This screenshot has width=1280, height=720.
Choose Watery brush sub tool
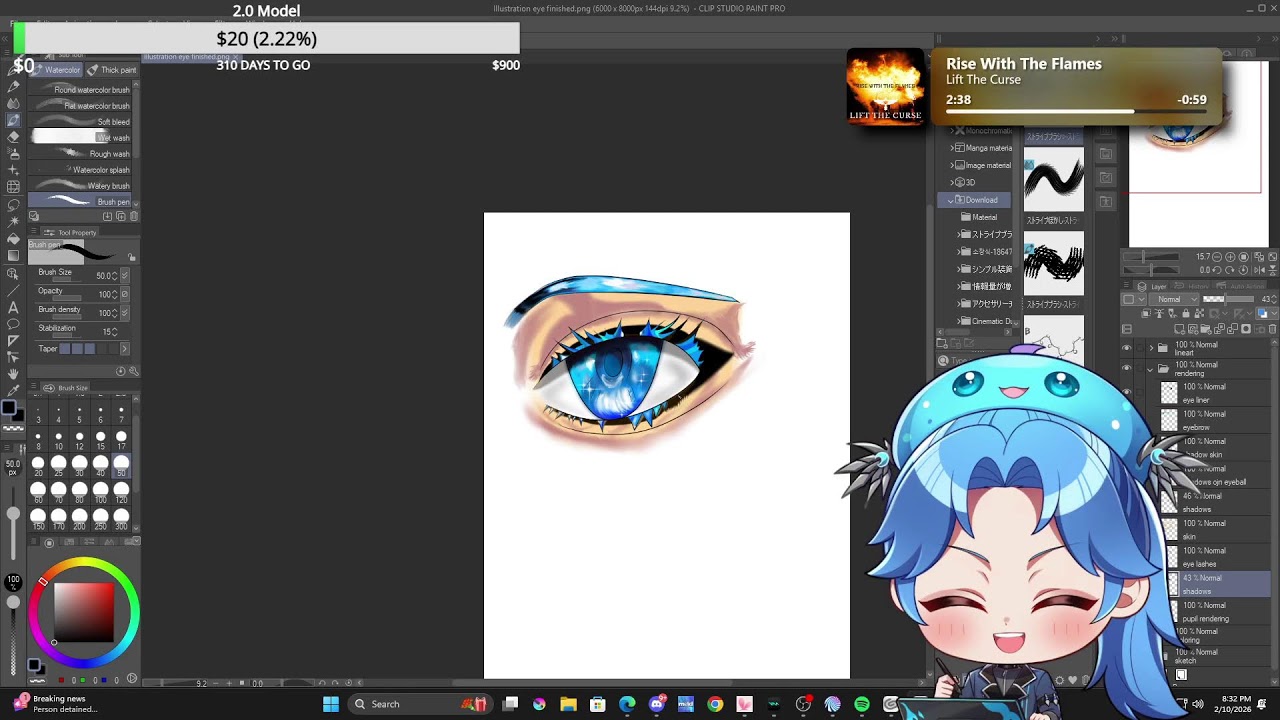pyautogui.click(x=81, y=186)
